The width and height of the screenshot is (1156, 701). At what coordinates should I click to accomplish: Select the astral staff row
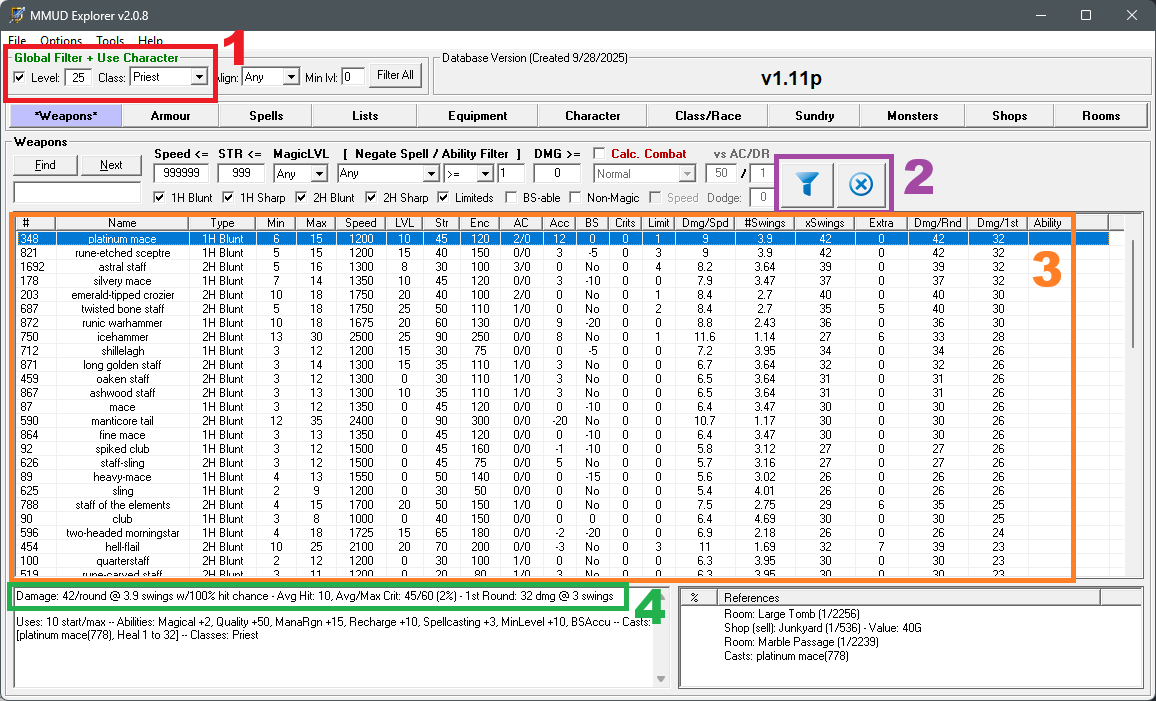122,267
